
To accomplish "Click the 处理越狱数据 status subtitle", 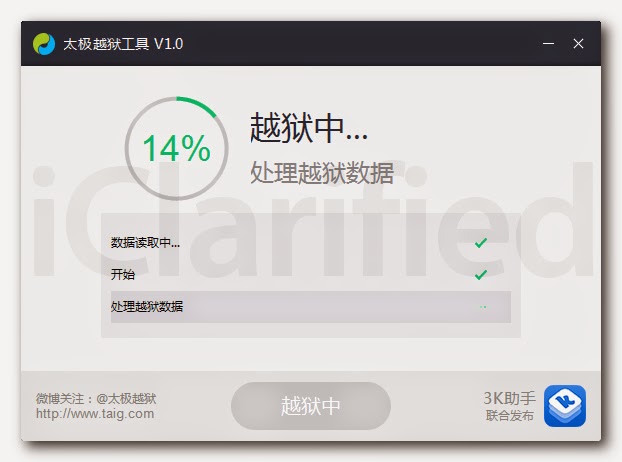I will [322, 173].
